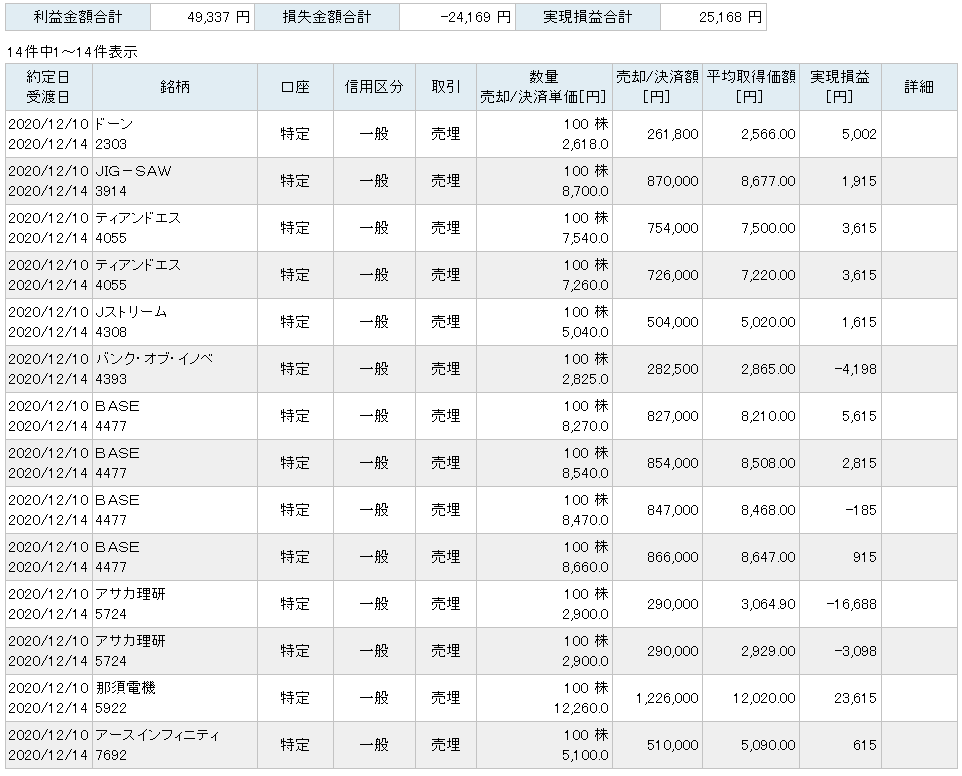This screenshot has height=776, width=962.
Task: Click sale amount 870,000 cell
Action: [657, 181]
